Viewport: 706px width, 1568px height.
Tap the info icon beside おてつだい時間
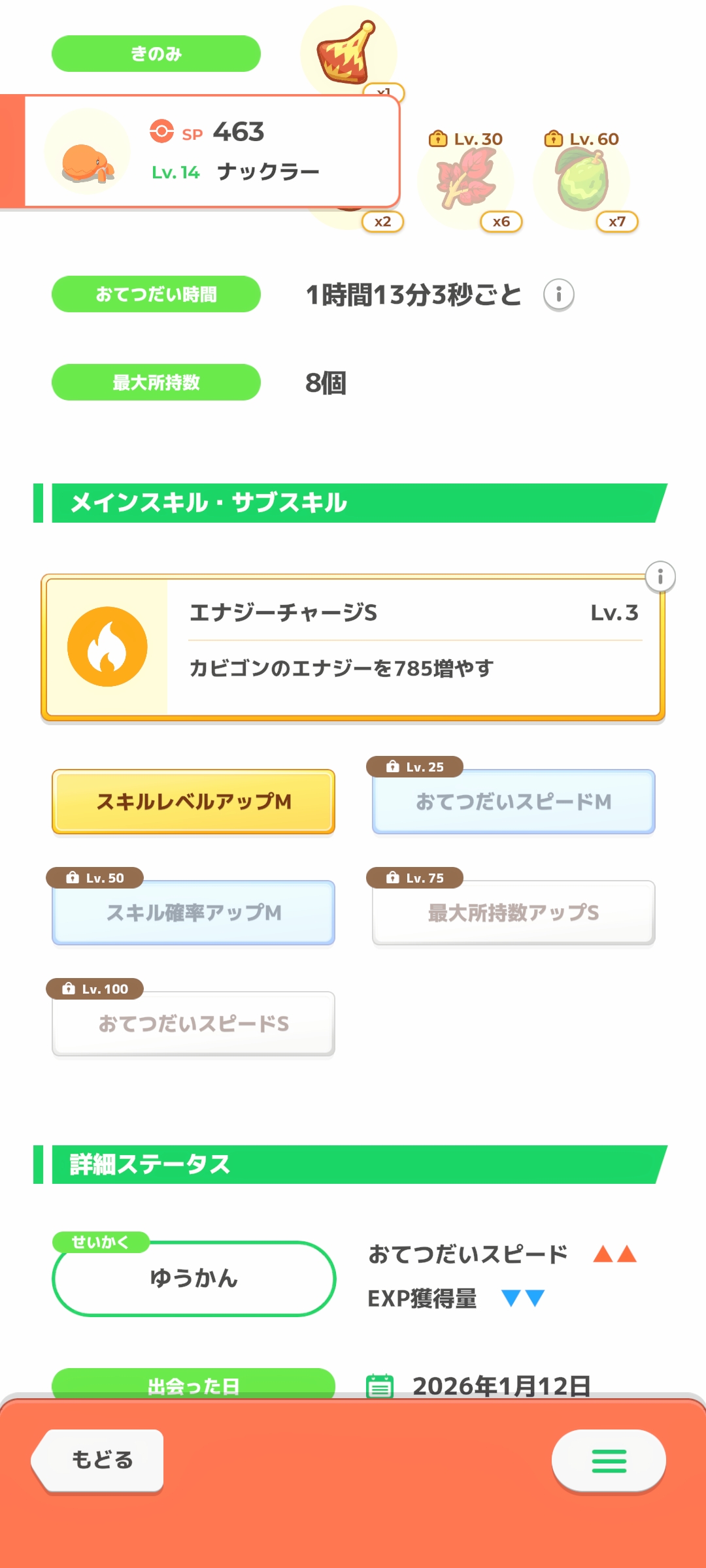(x=558, y=295)
